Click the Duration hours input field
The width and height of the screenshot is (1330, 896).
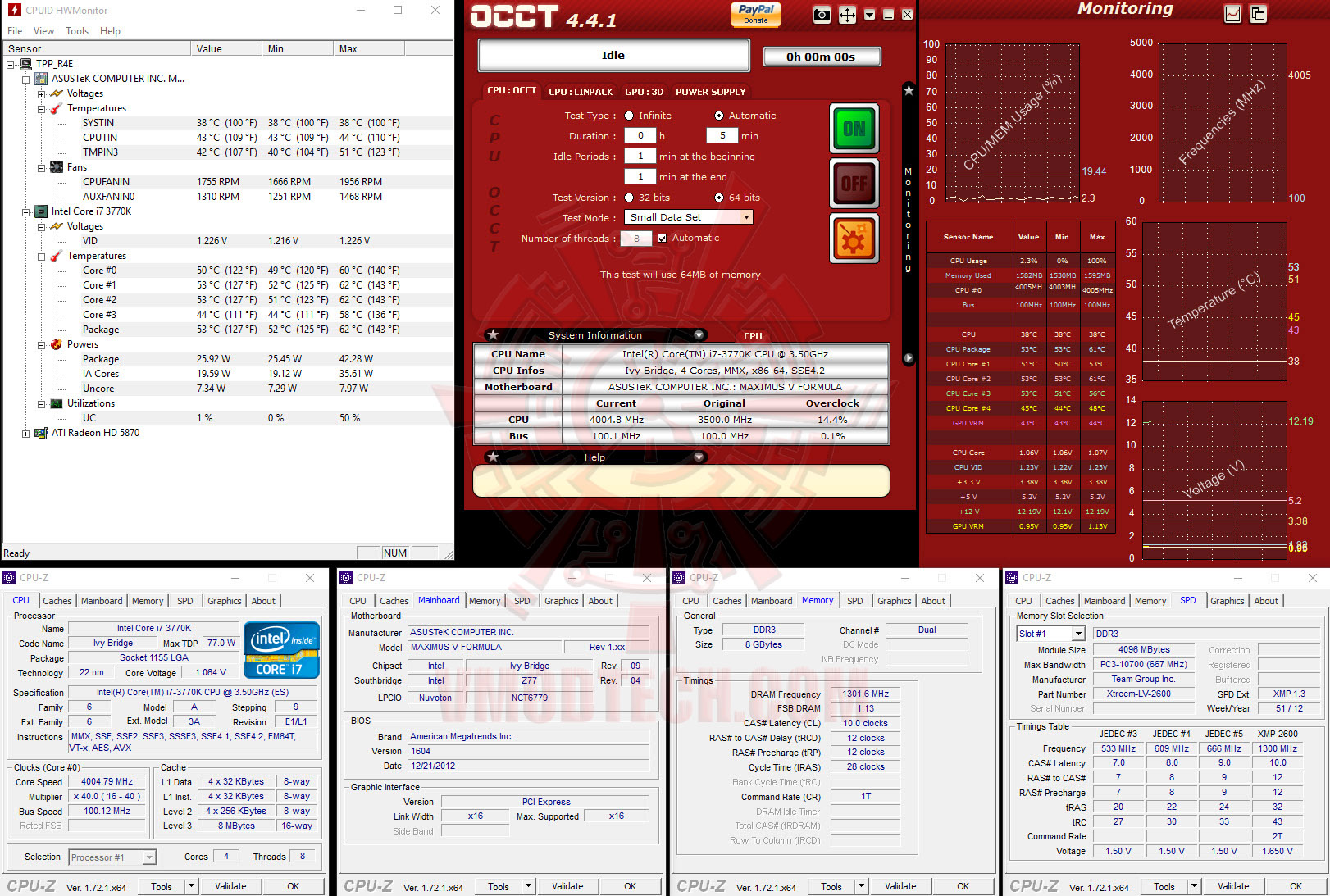pos(640,136)
